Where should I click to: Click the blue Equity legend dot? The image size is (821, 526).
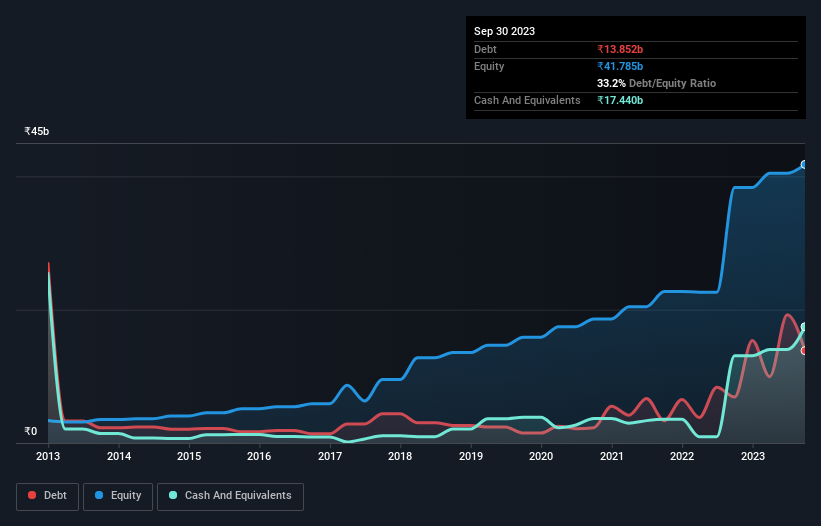(x=99, y=495)
